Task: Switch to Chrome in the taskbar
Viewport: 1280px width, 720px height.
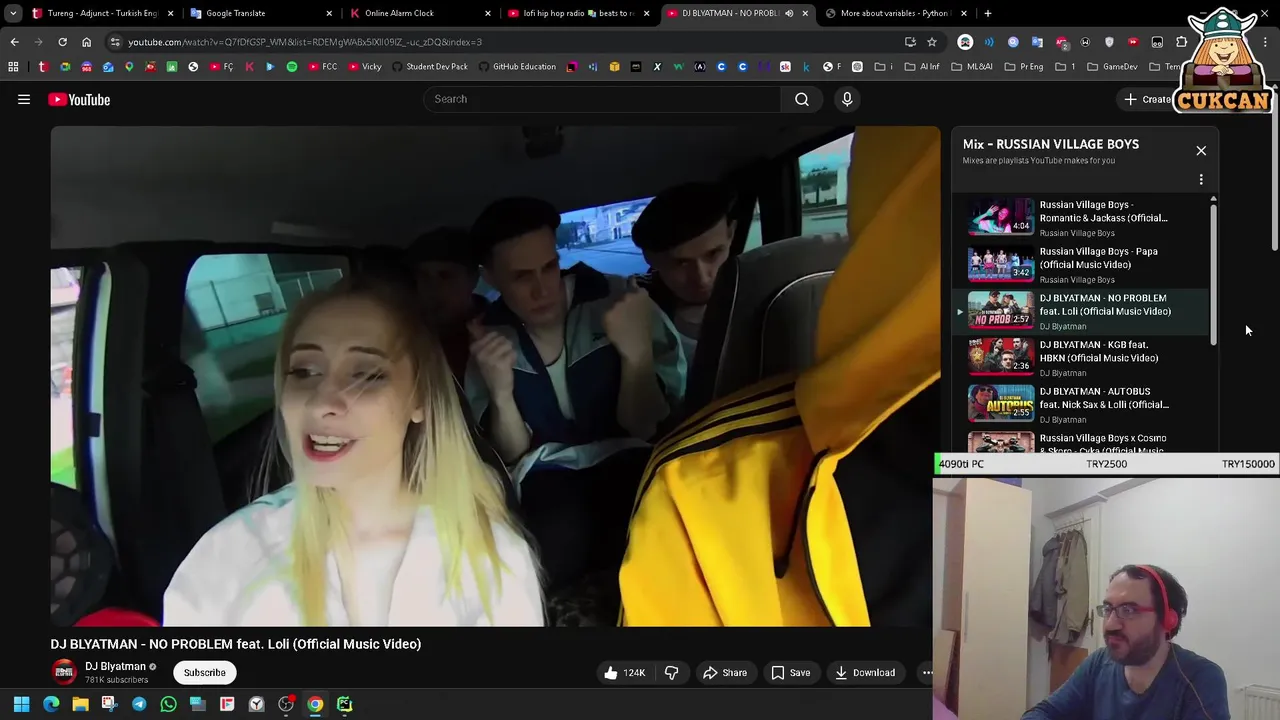Action: pos(315,704)
